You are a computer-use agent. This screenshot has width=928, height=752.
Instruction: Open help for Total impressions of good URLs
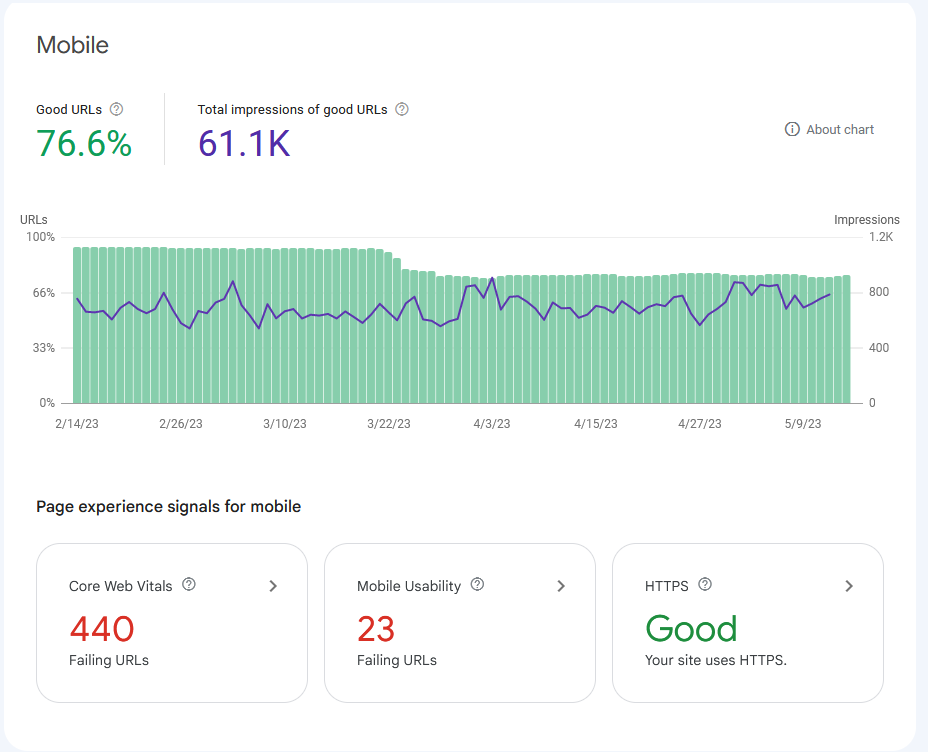tap(402, 109)
